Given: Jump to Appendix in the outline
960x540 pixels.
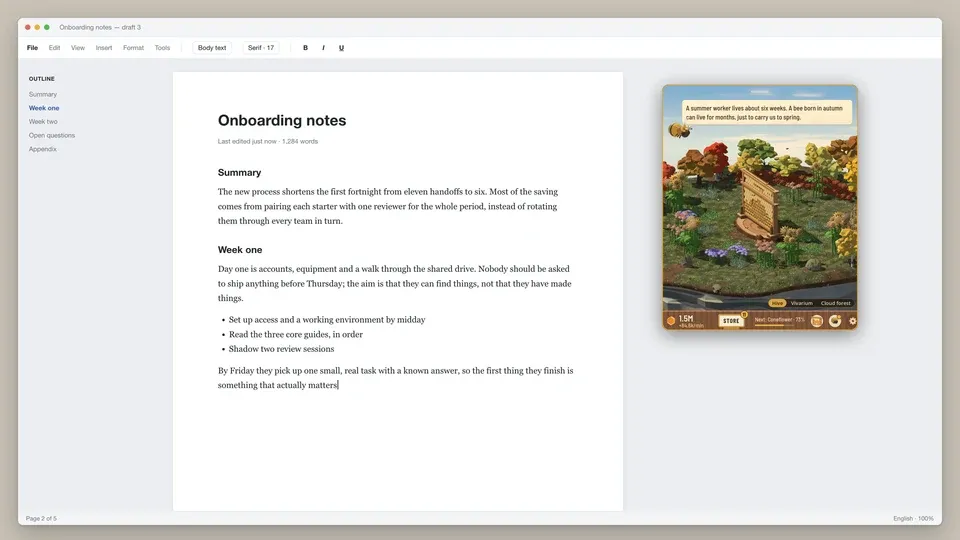Looking at the screenshot, I should pos(42,149).
